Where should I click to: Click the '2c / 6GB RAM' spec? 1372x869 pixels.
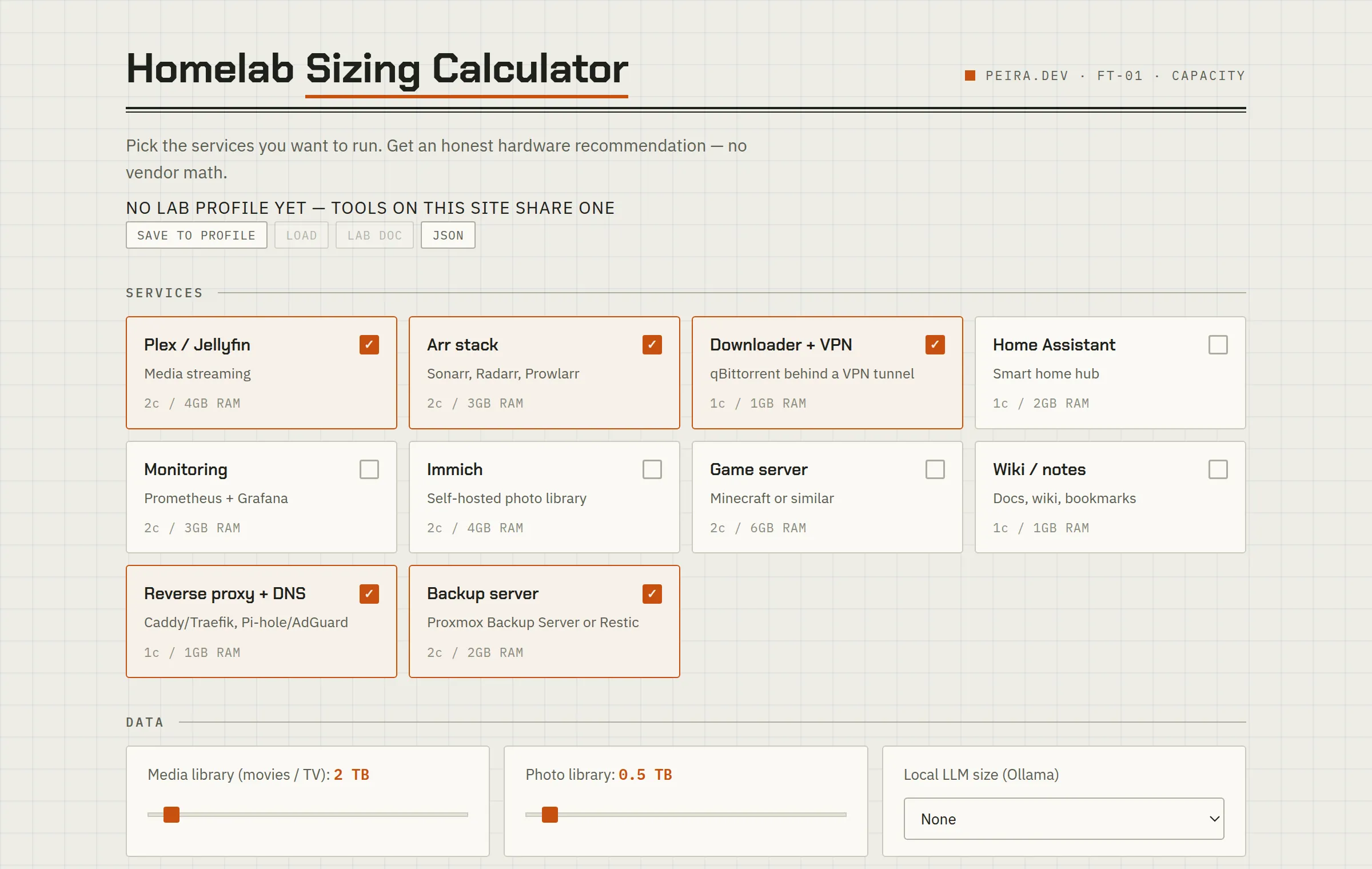[x=758, y=528]
